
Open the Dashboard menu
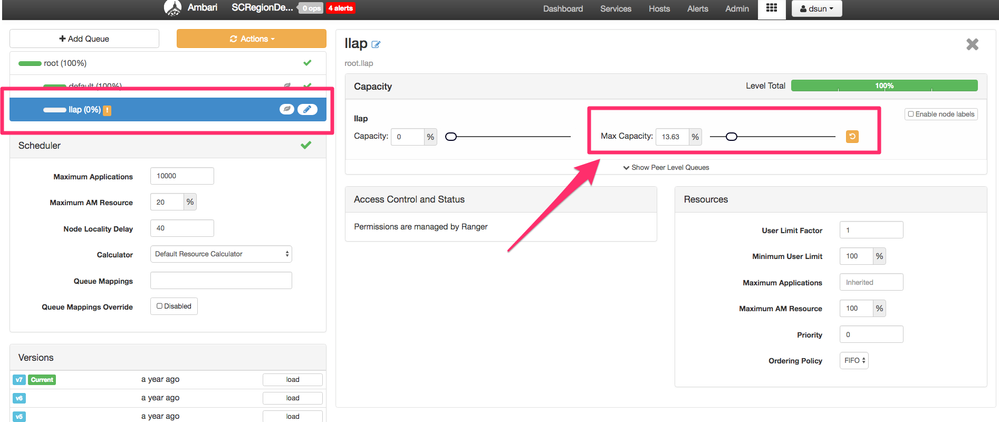pos(563,9)
